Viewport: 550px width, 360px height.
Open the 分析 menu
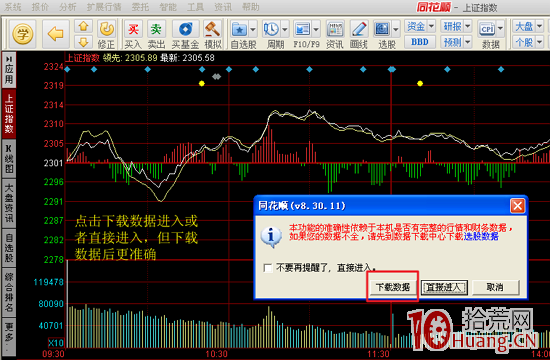point(68,7)
